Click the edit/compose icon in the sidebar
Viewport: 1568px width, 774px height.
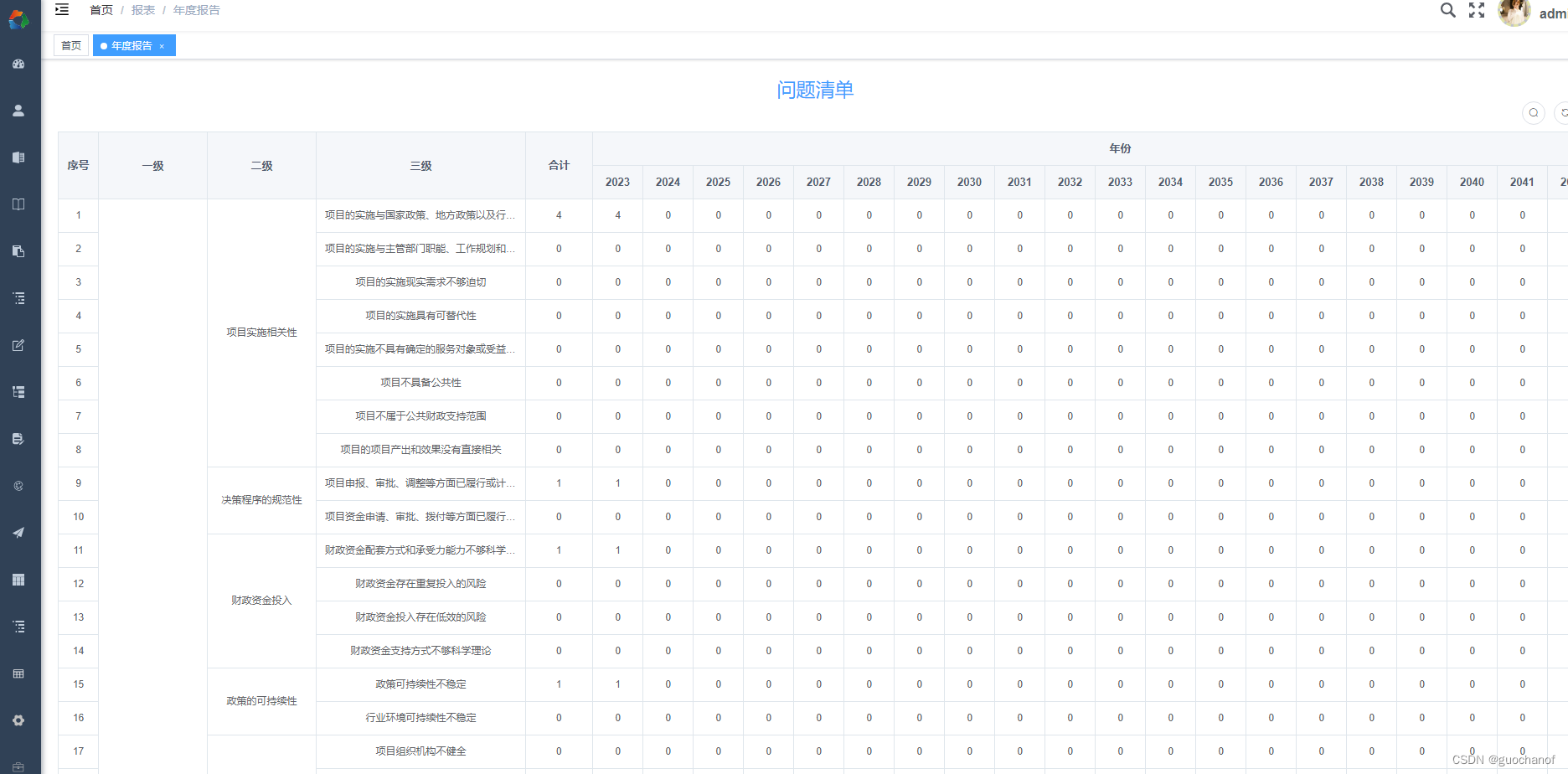point(18,345)
